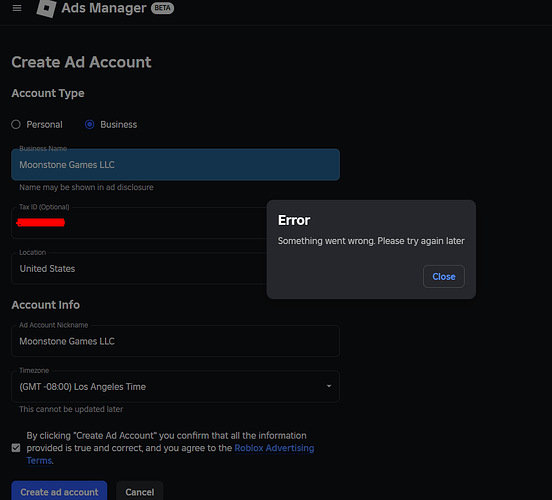The height and width of the screenshot is (500, 552).
Task: Focus the Ad Account Nickname field
Action: click(175, 341)
